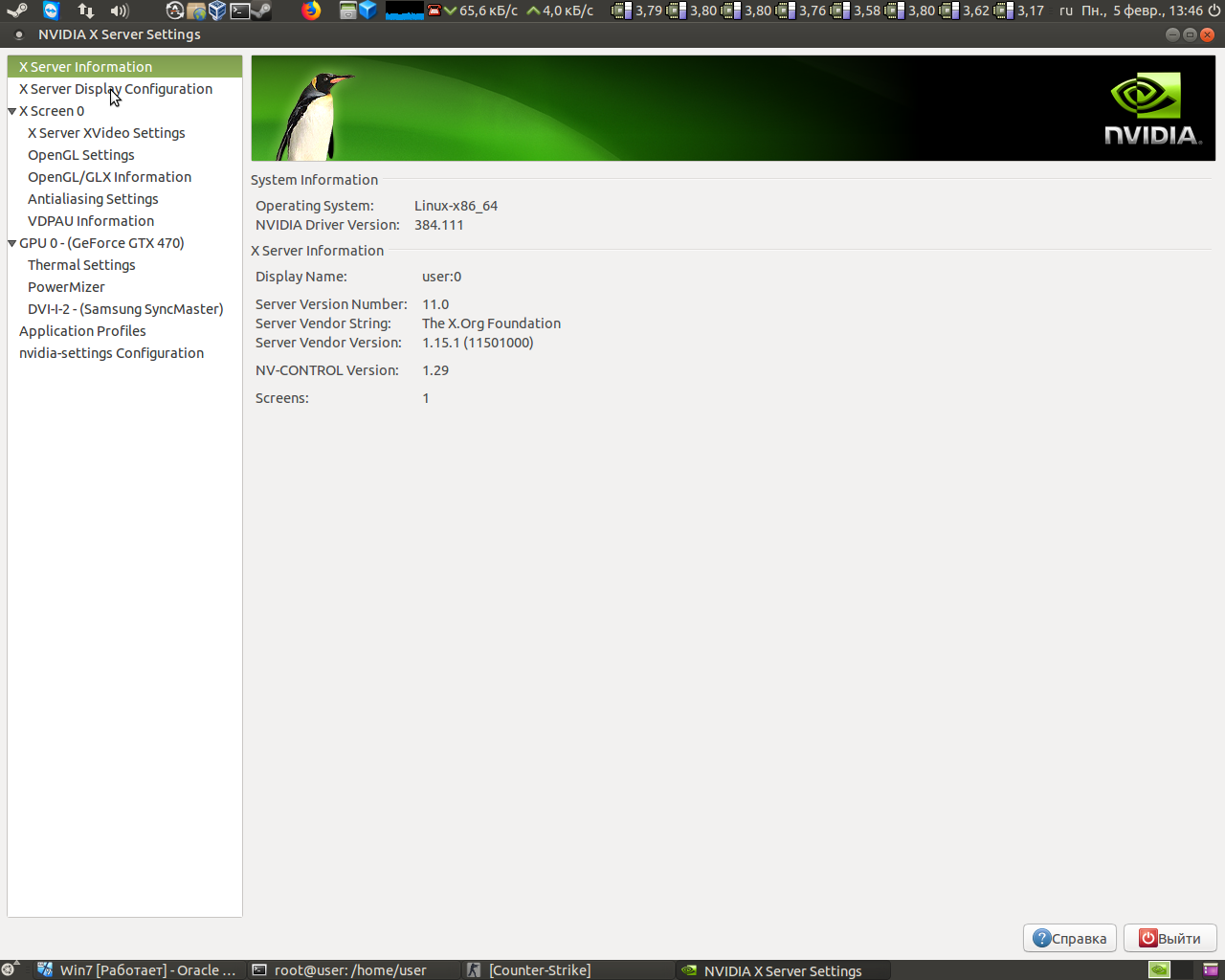Open Thermal Settings page
1225x980 pixels.
[81, 265]
